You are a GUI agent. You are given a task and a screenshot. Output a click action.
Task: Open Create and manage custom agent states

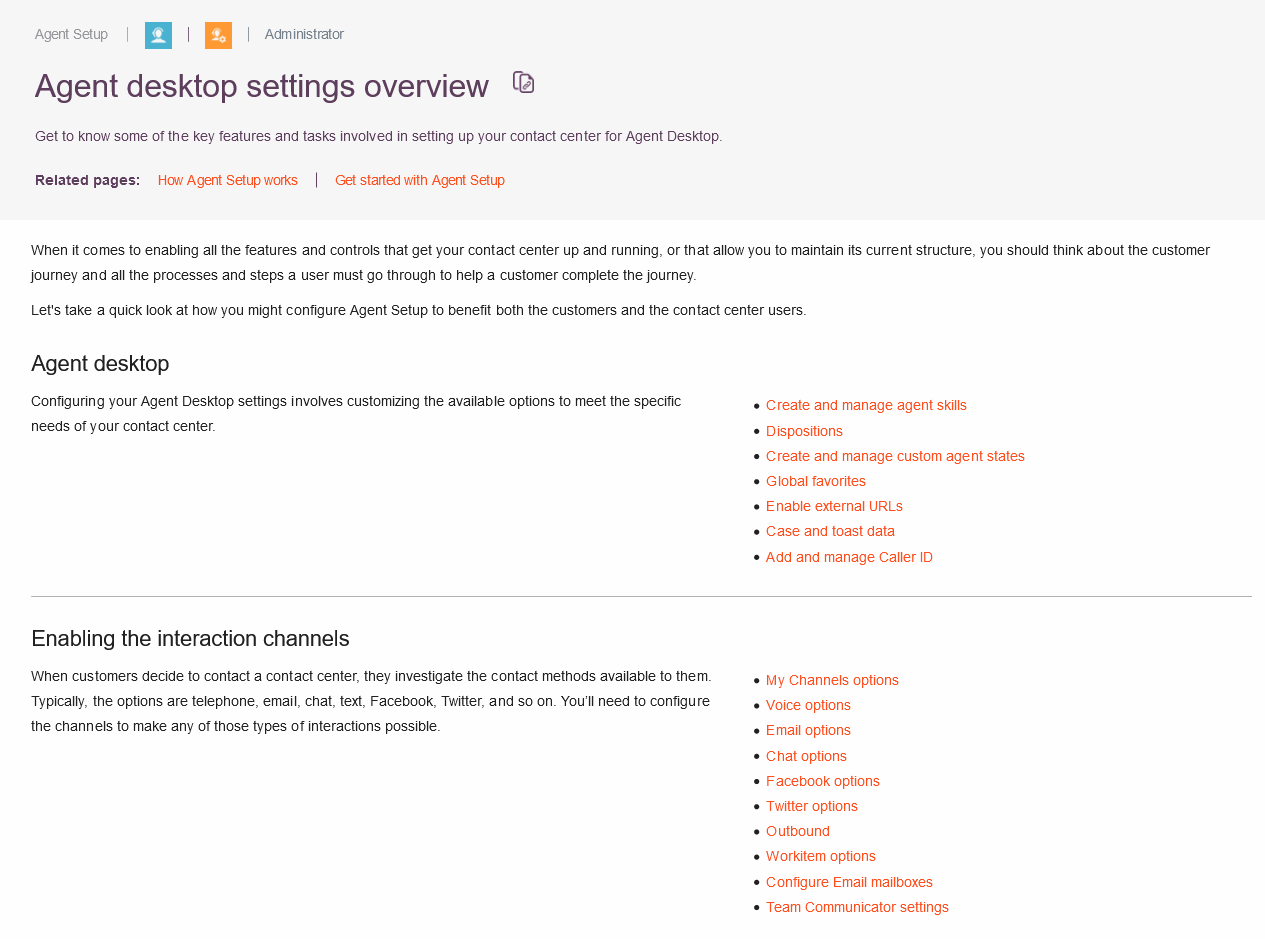pos(895,456)
